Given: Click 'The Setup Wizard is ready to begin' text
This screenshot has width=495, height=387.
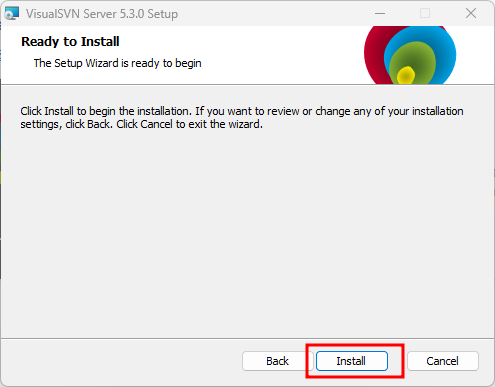Looking at the screenshot, I should [117, 63].
